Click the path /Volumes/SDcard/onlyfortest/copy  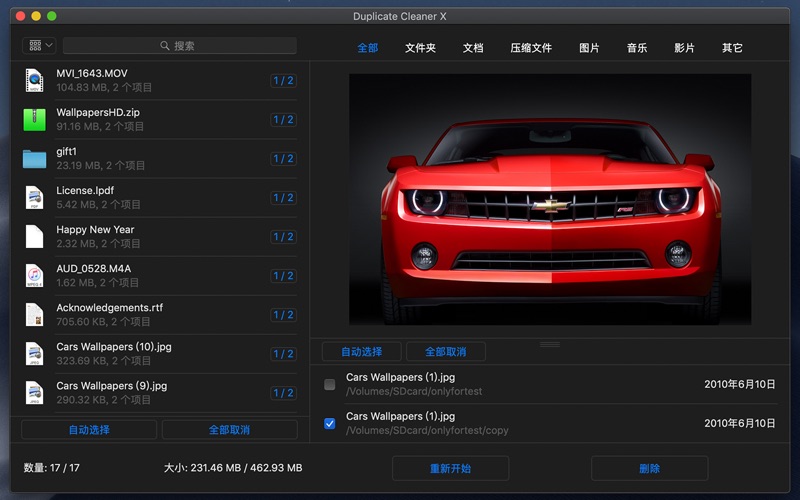427,431
